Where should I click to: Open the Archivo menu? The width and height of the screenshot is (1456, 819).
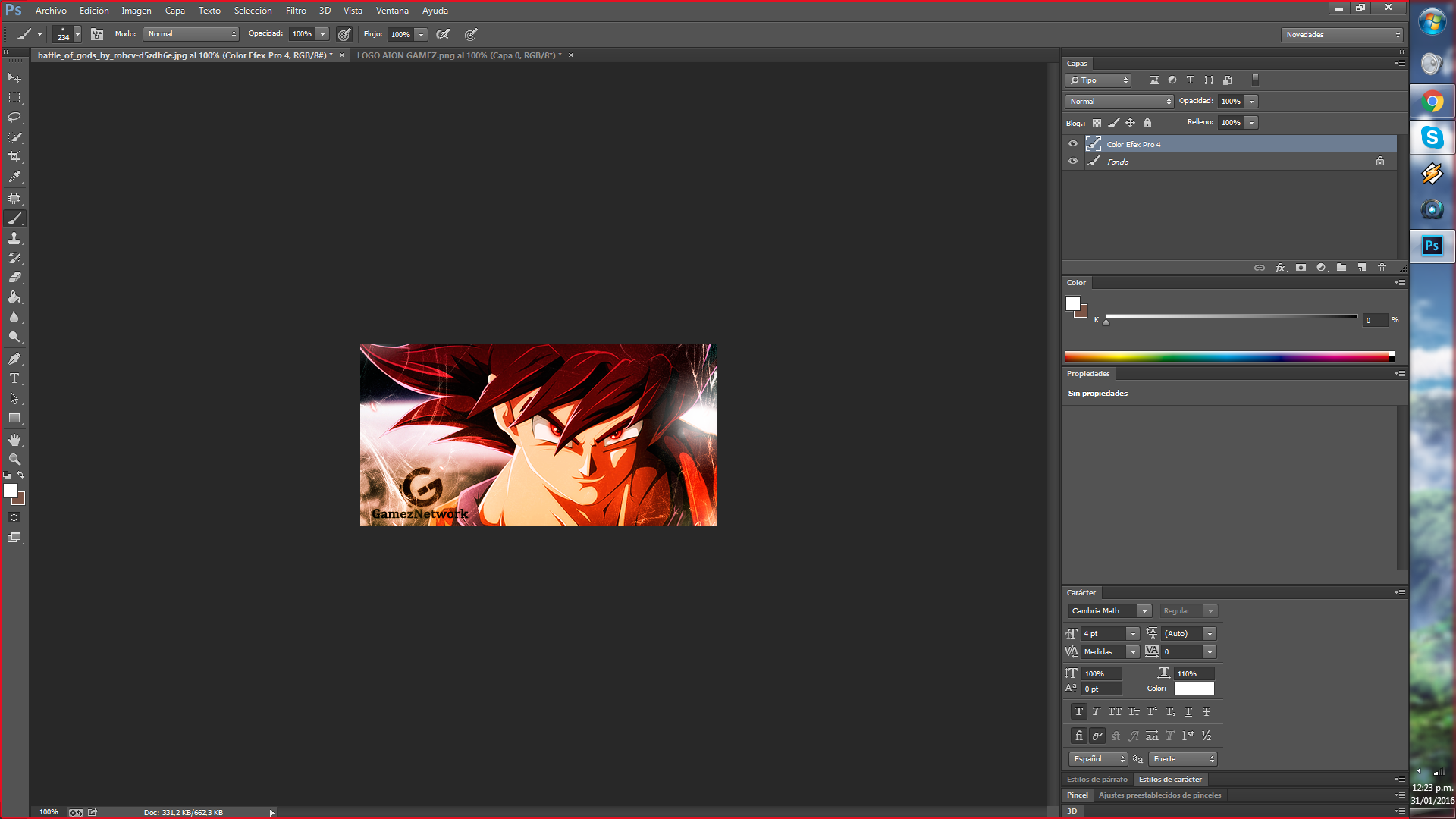[x=51, y=11]
